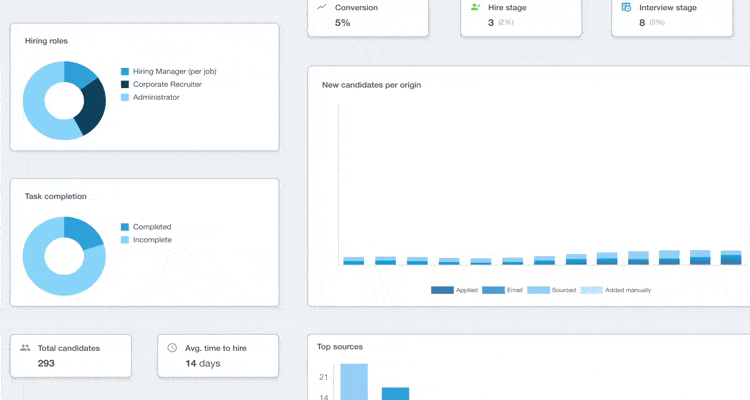750x400 pixels.
Task: Click the Conversion card label
Action: [356, 8]
